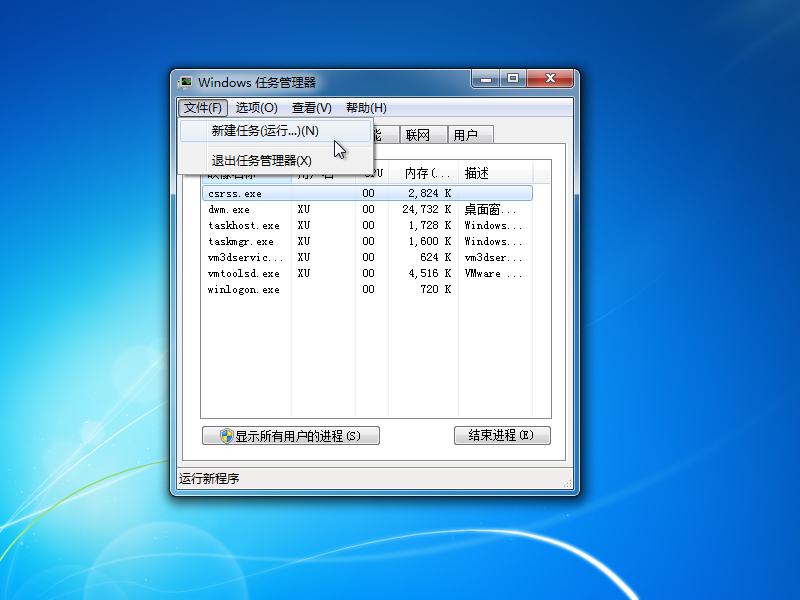Select the vmtoolsd.exe process row
Viewport: 800px width, 600px height.
click(245, 273)
